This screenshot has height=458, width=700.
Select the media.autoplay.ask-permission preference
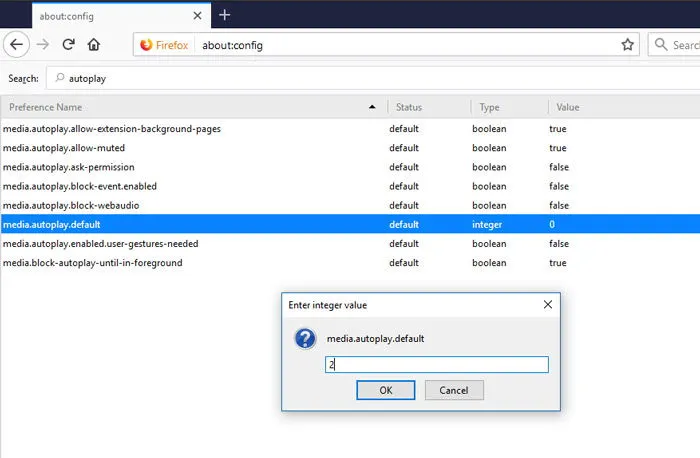tap(69, 167)
